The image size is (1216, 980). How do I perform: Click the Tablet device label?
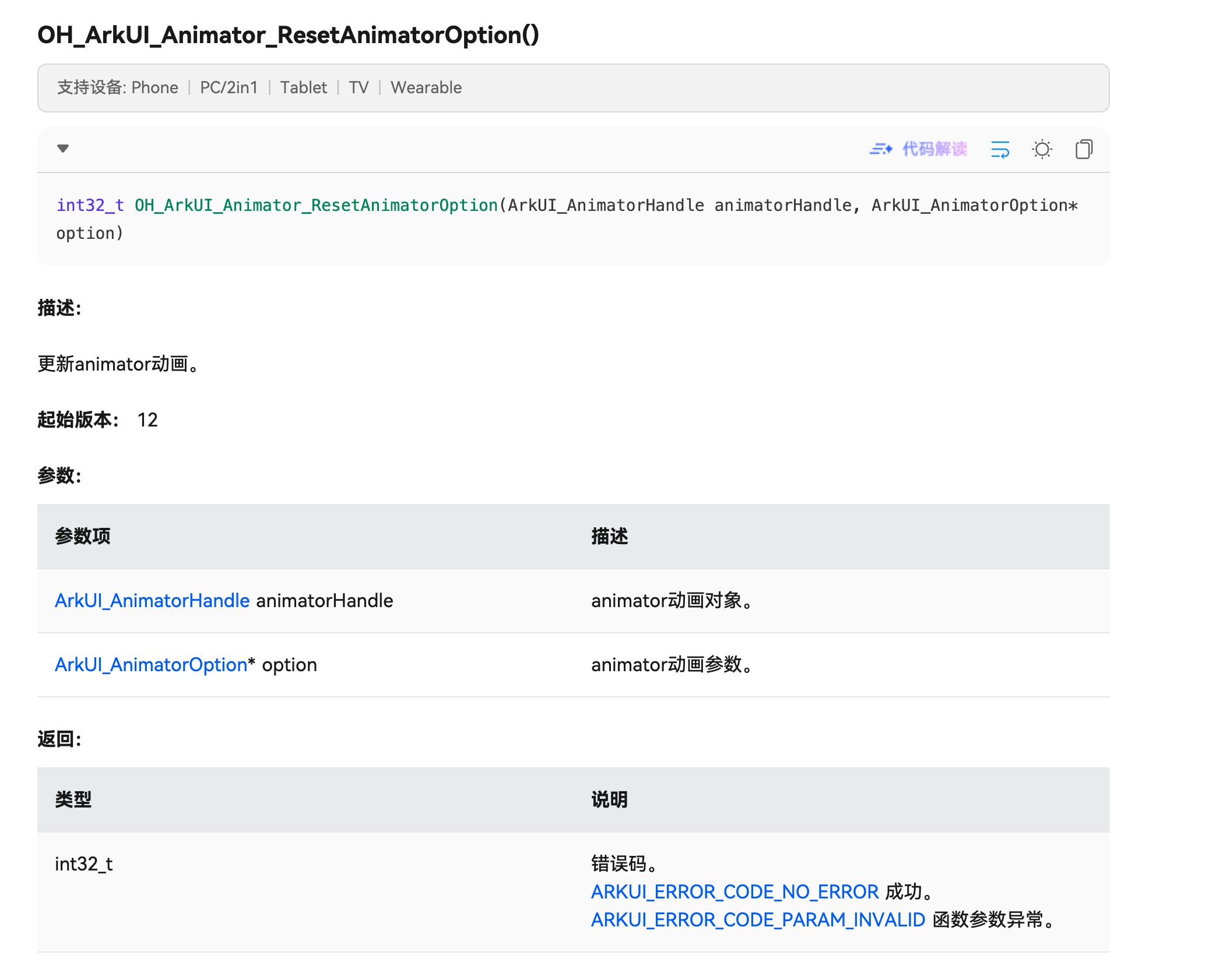(x=303, y=88)
